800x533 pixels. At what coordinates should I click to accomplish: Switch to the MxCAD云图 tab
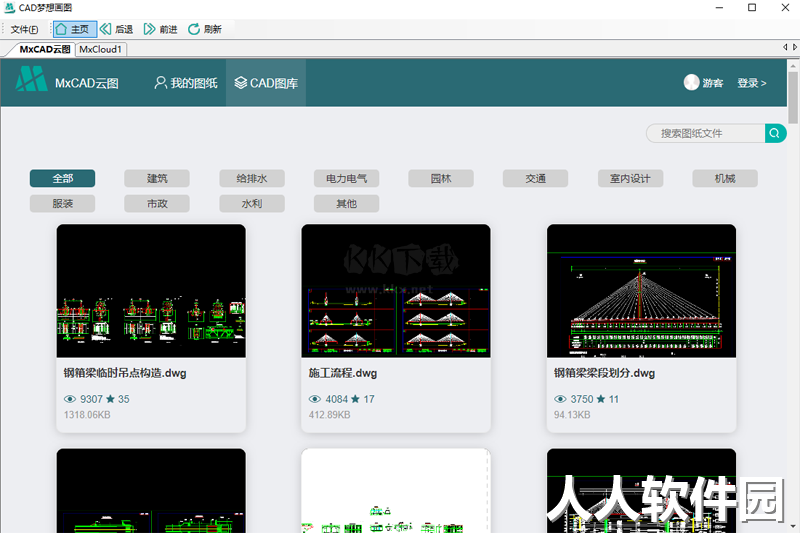(x=44, y=49)
